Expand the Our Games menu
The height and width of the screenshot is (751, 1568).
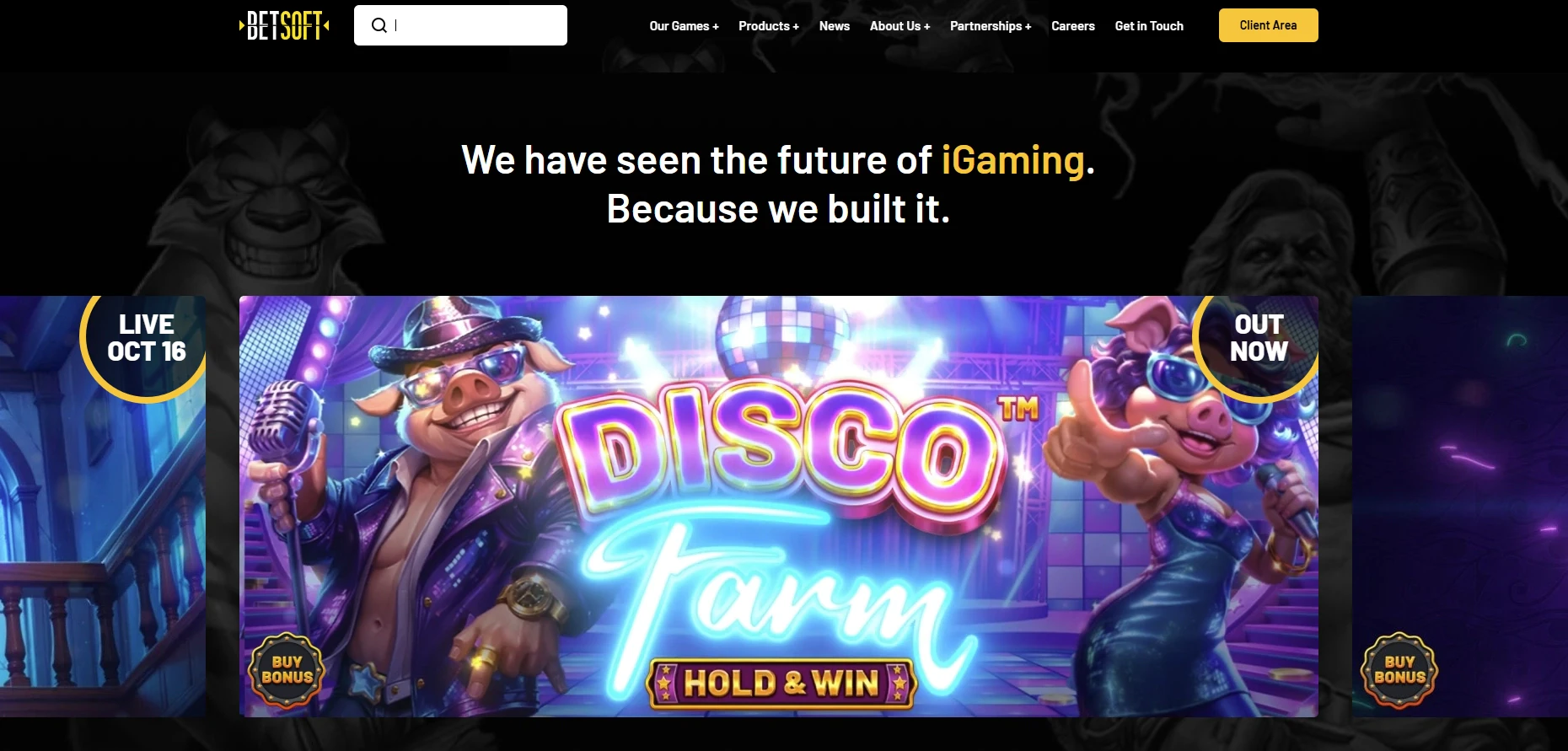click(684, 26)
